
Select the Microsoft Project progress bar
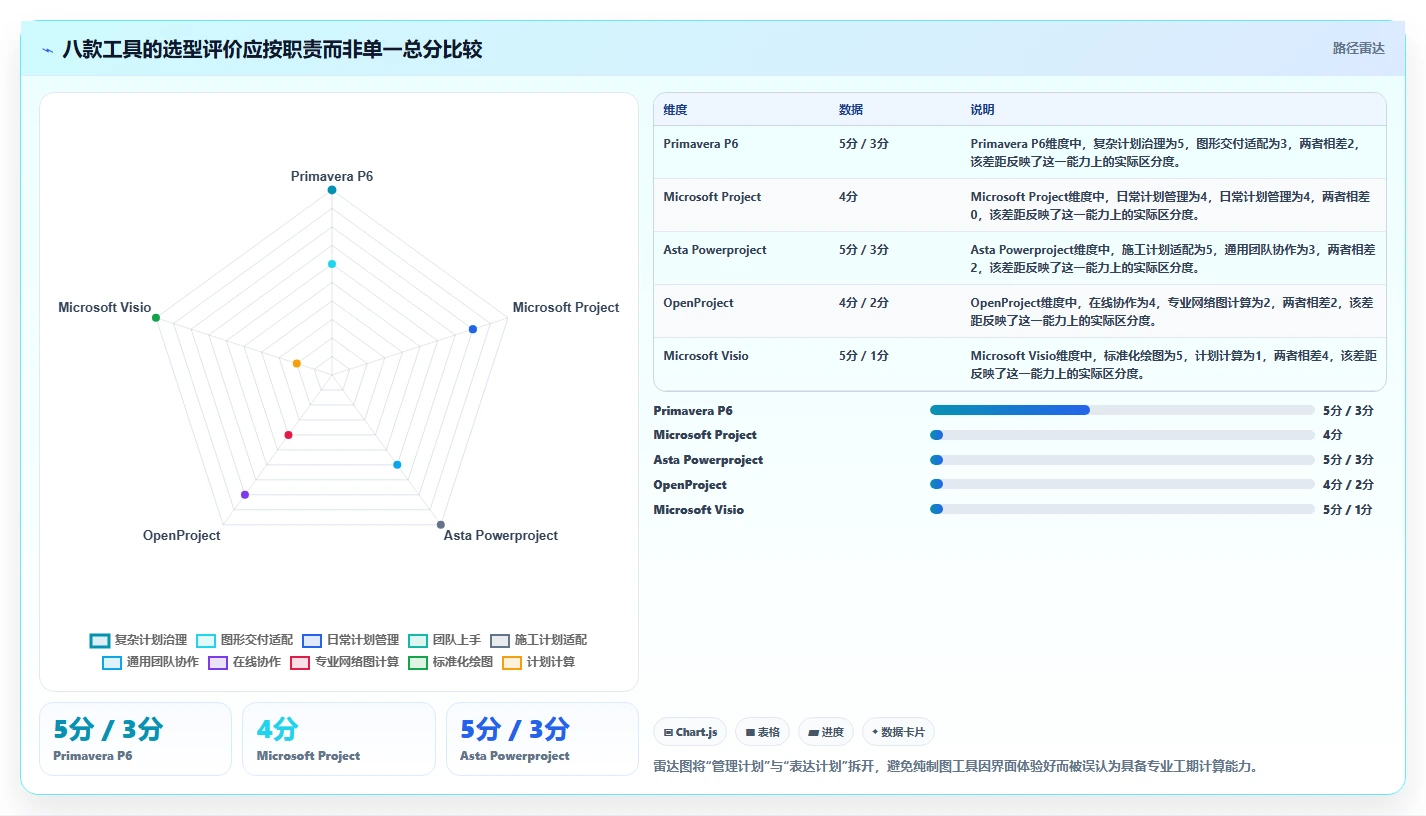click(1122, 435)
